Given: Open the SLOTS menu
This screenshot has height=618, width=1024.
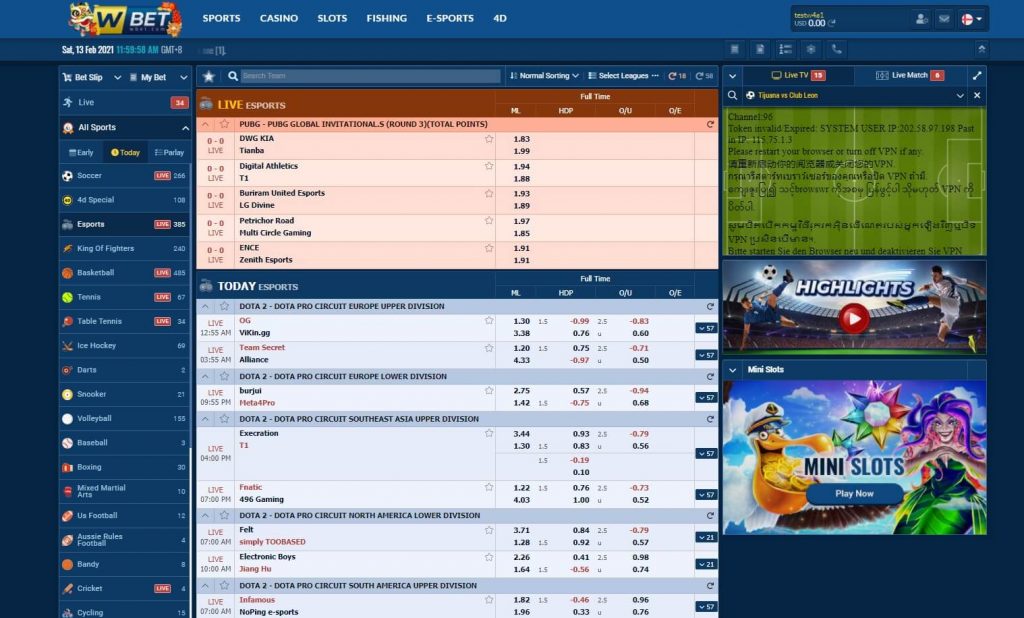Looking at the screenshot, I should [x=332, y=18].
